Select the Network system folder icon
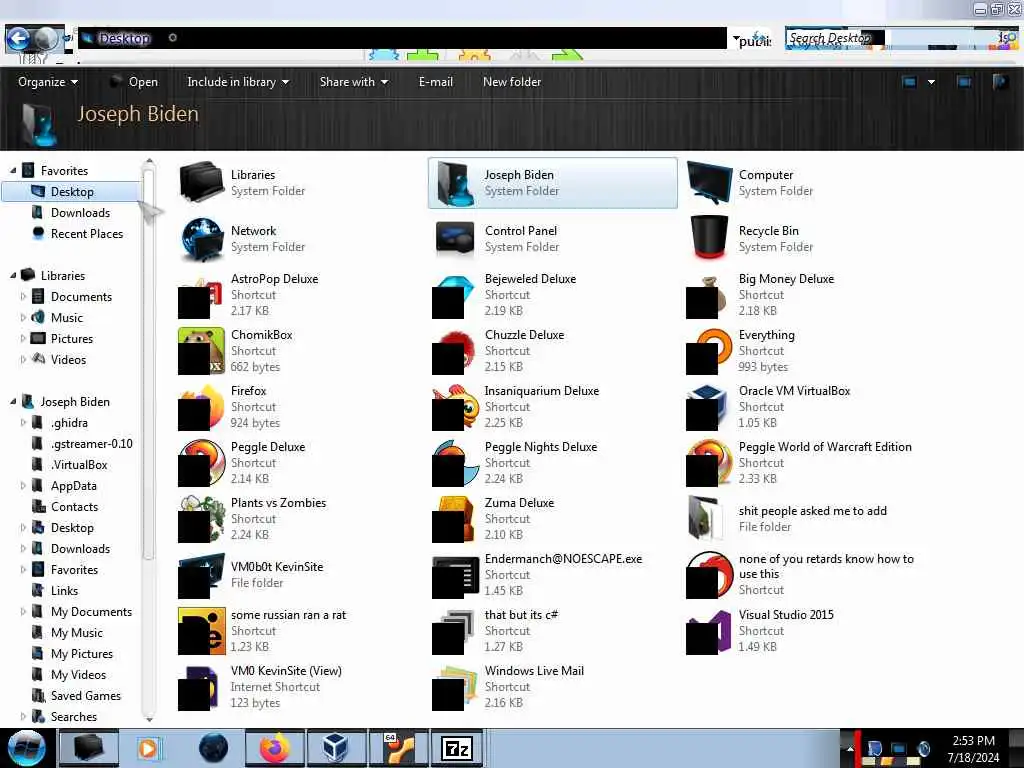 (201, 239)
